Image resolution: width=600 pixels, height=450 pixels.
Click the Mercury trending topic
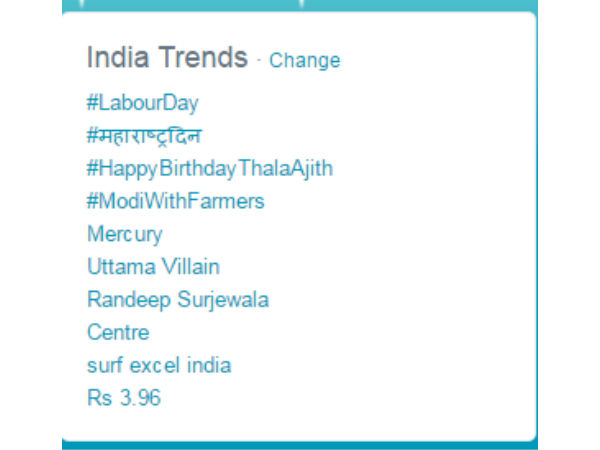pyautogui.click(x=124, y=234)
